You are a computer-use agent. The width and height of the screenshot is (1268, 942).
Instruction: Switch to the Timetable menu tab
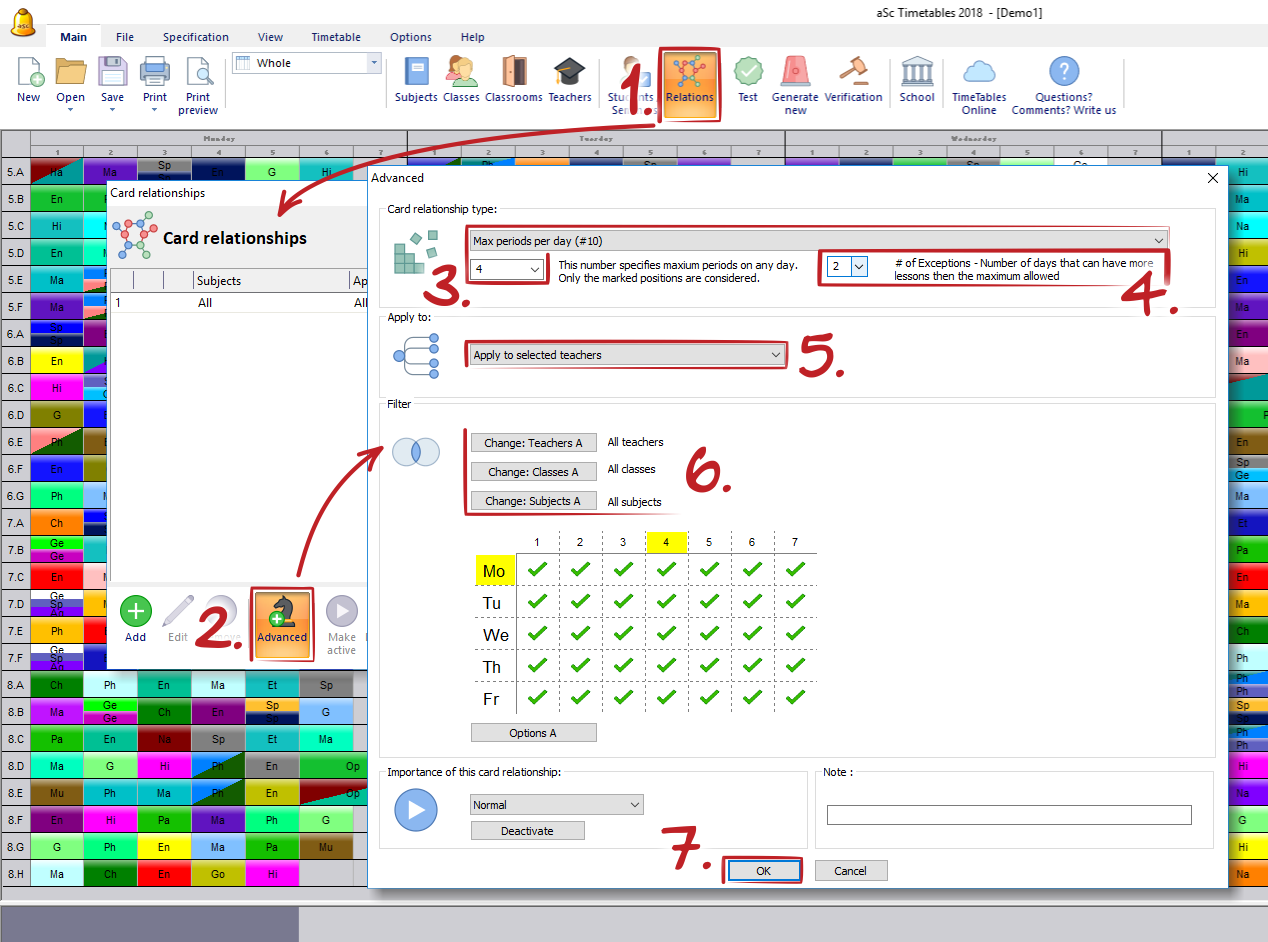click(x=336, y=37)
